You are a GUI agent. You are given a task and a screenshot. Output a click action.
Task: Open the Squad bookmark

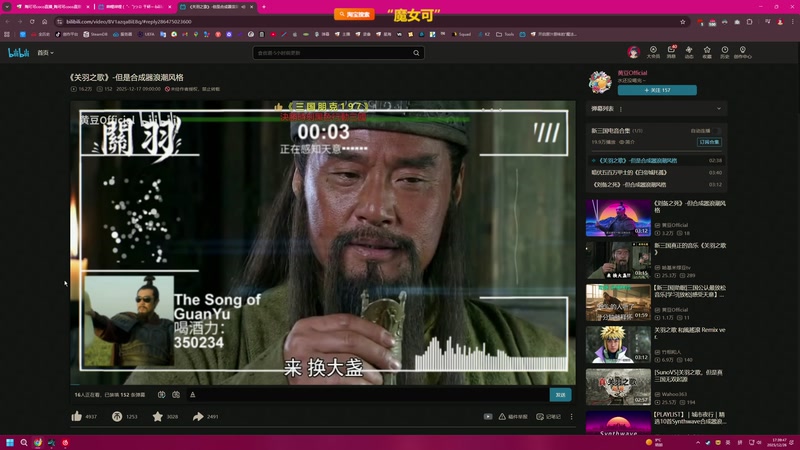[461, 34]
